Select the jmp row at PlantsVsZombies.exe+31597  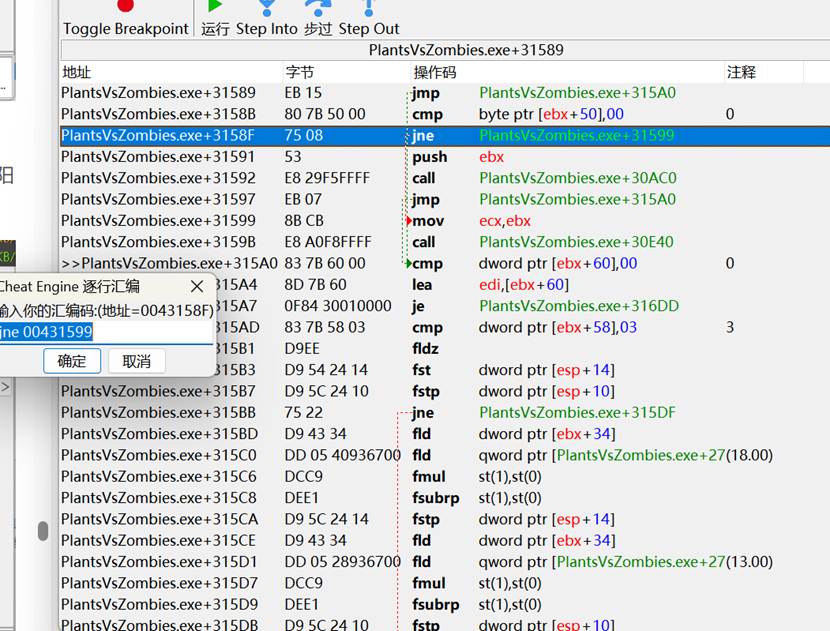(445, 199)
